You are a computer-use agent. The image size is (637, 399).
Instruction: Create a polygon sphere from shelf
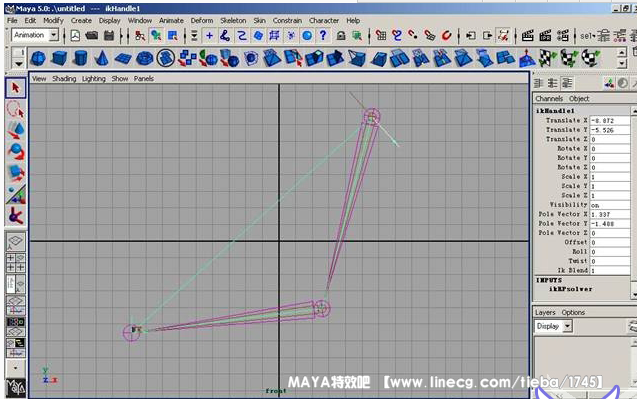[x=39, y=58]
